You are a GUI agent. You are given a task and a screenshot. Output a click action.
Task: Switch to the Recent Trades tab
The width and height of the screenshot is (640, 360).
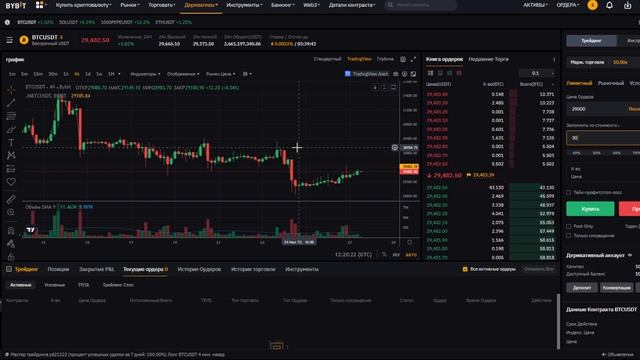(489, 59)
